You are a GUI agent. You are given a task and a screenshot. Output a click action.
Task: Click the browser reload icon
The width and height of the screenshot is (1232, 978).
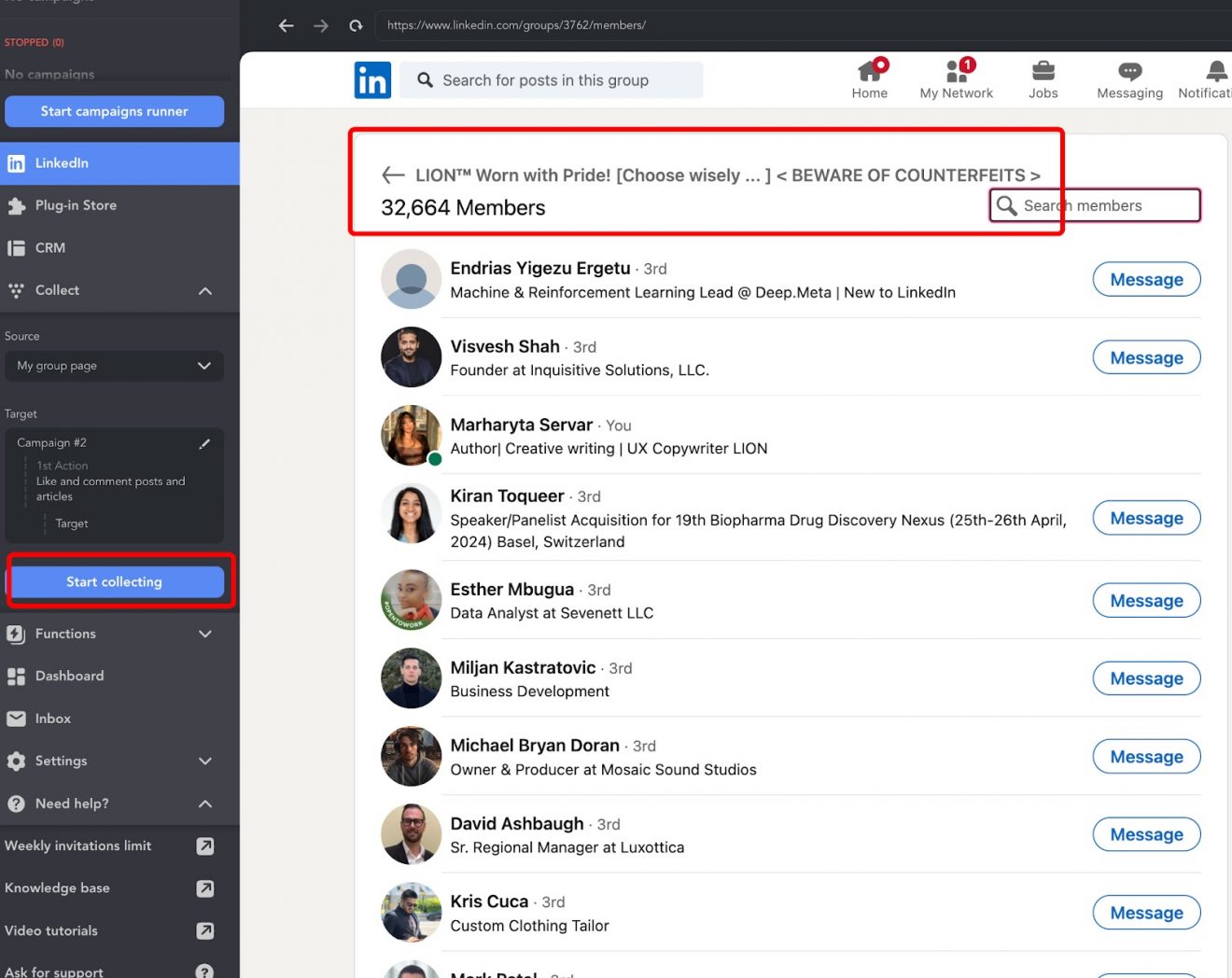355,25
